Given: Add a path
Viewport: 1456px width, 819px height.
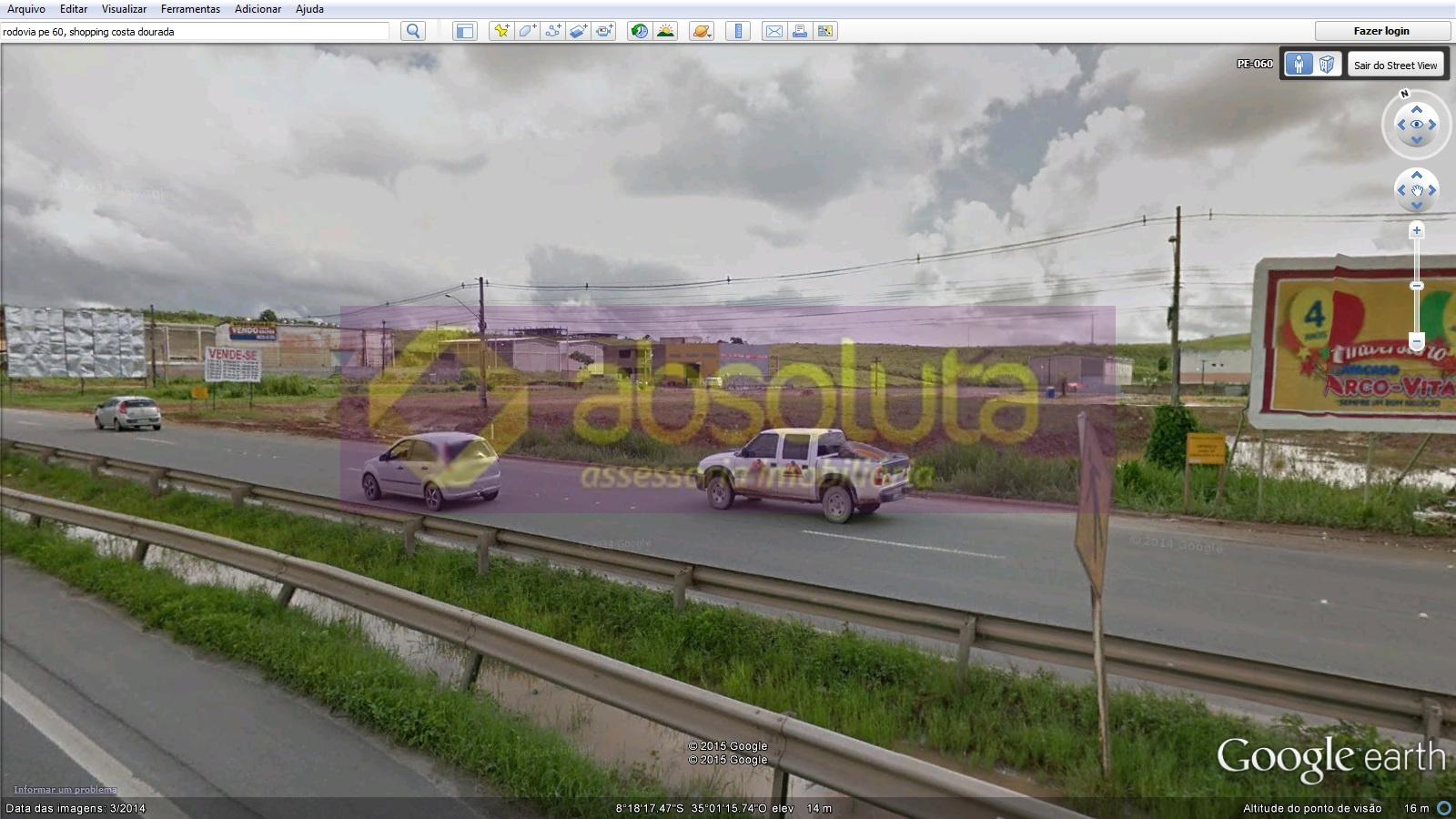Looking at the screenshot, I should click(x=552, y=31).
